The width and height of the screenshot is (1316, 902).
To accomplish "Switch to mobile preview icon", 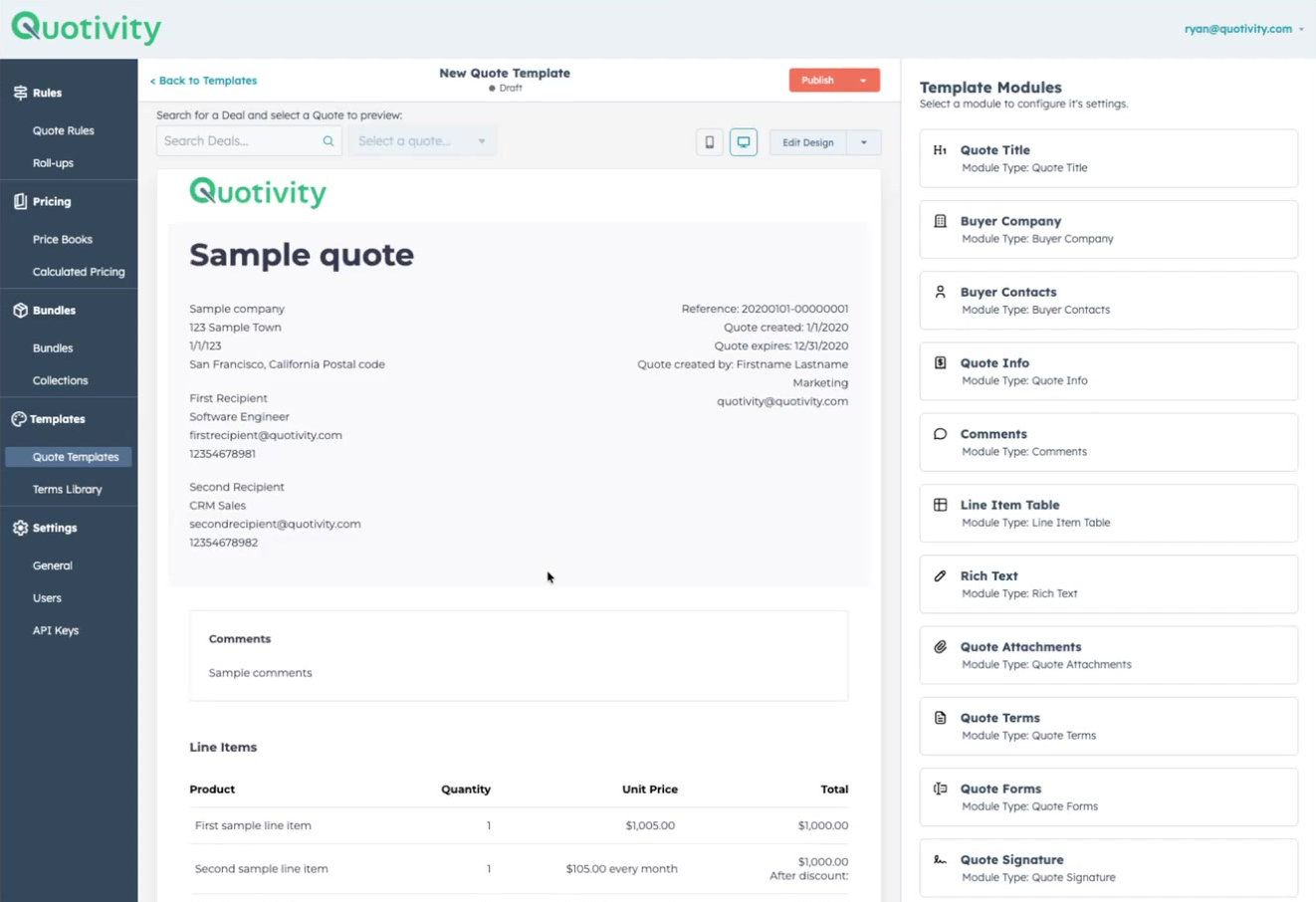I will coord(709,142).
